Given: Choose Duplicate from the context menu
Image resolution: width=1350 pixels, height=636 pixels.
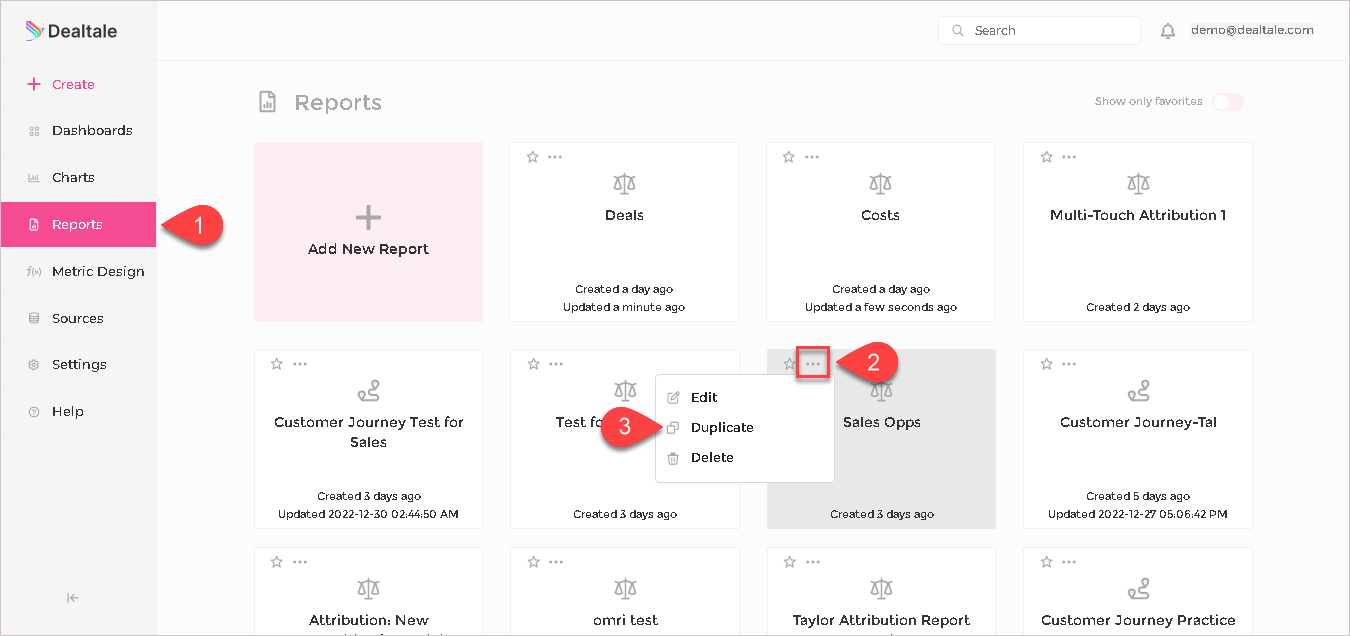Looking at the screenshot, I should pyautogui.click(x=745, y=427).
